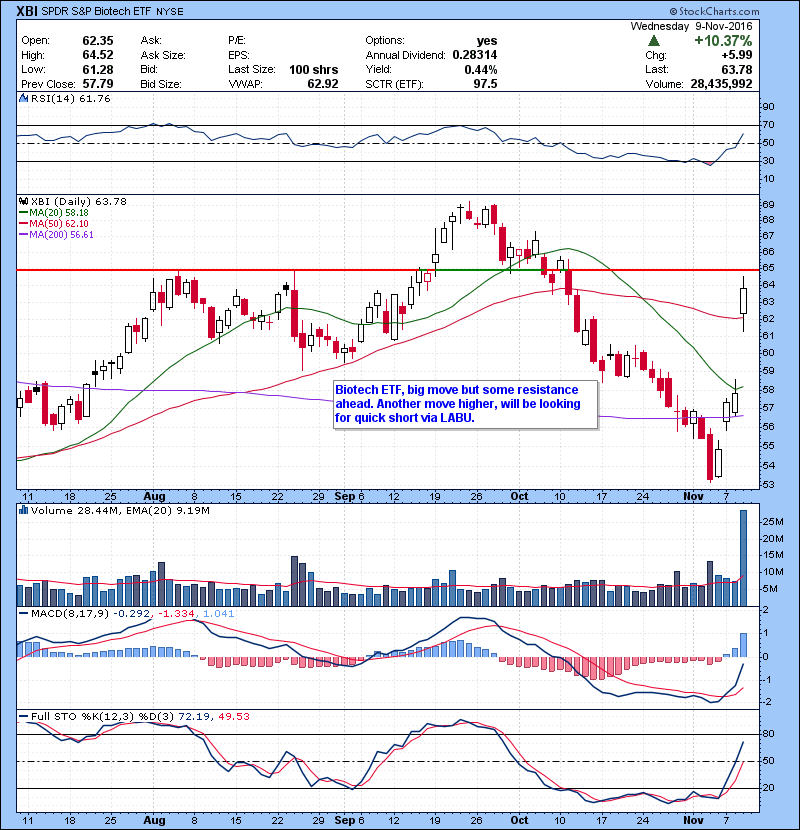Click the MACD signal value -1.334

point(176,614)
